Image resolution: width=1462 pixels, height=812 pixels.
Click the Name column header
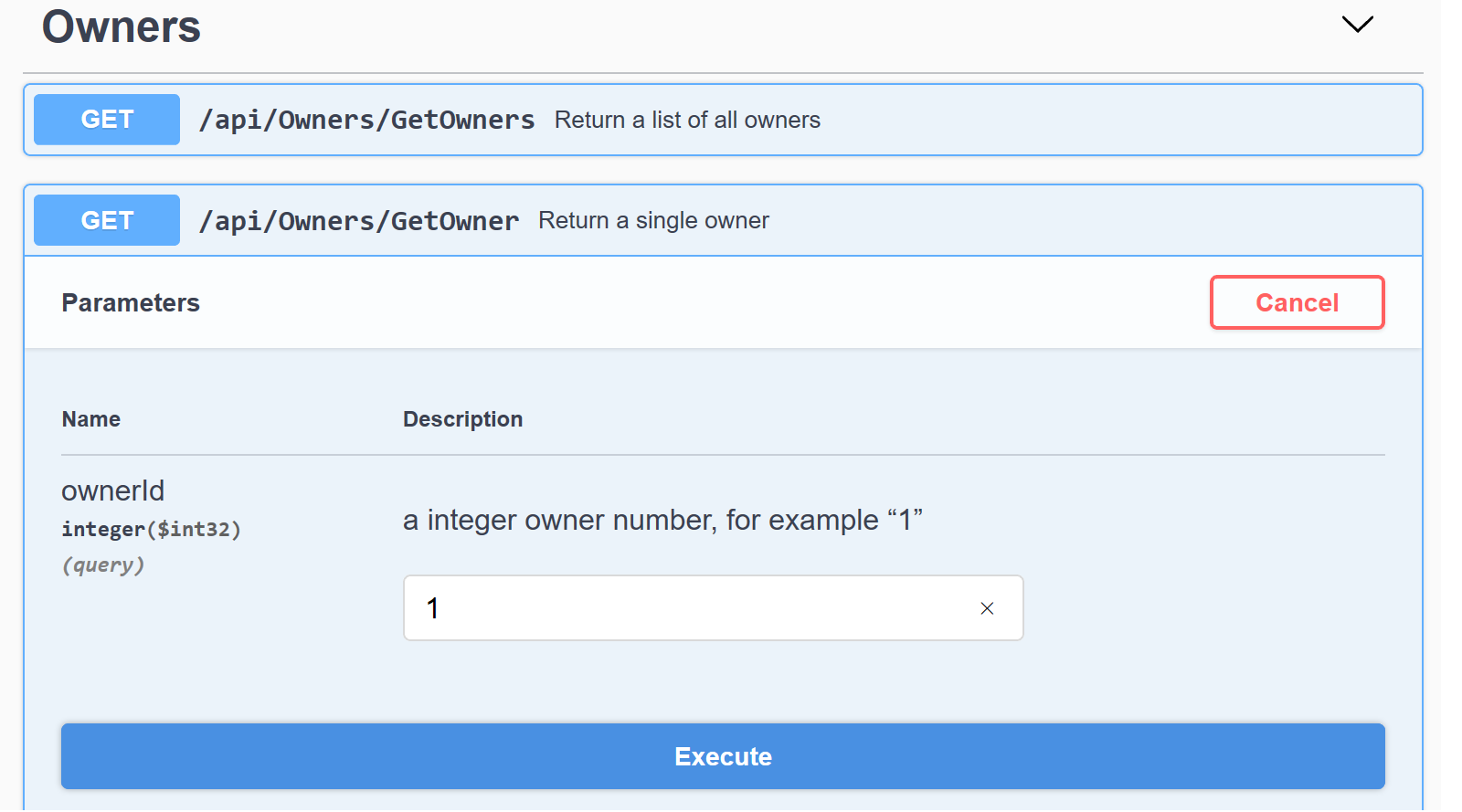click(91, 419)
